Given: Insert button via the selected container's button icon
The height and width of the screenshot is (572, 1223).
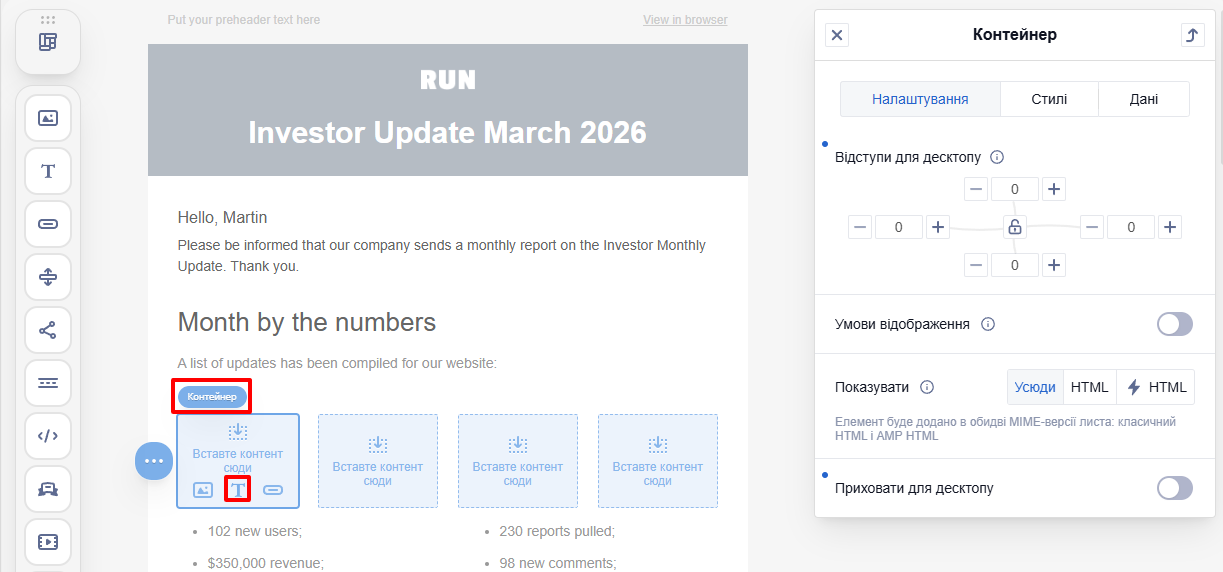Looking at the screenshot, I should tap(273, 490).
